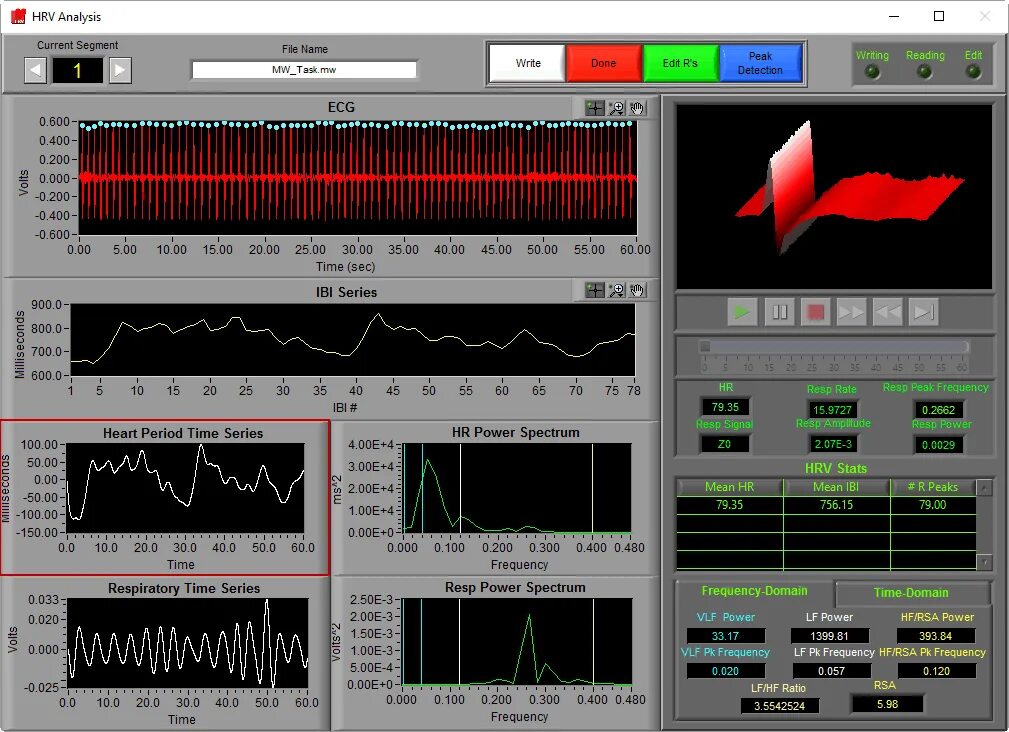Click # R Peaks column header

pyautogui.click(x=932, y=487)
